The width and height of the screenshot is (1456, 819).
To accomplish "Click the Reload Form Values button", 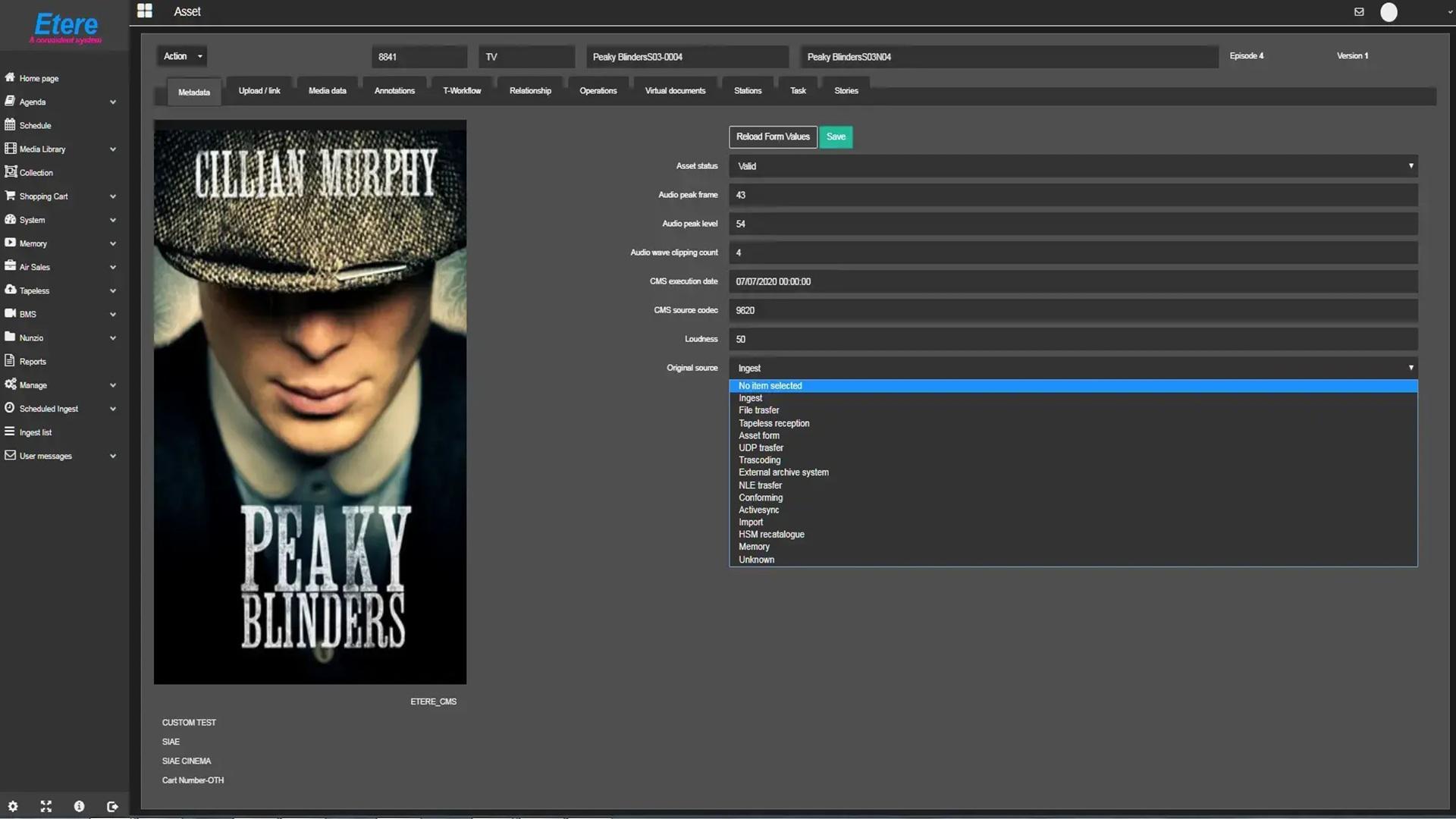I will tap(773, 136).
